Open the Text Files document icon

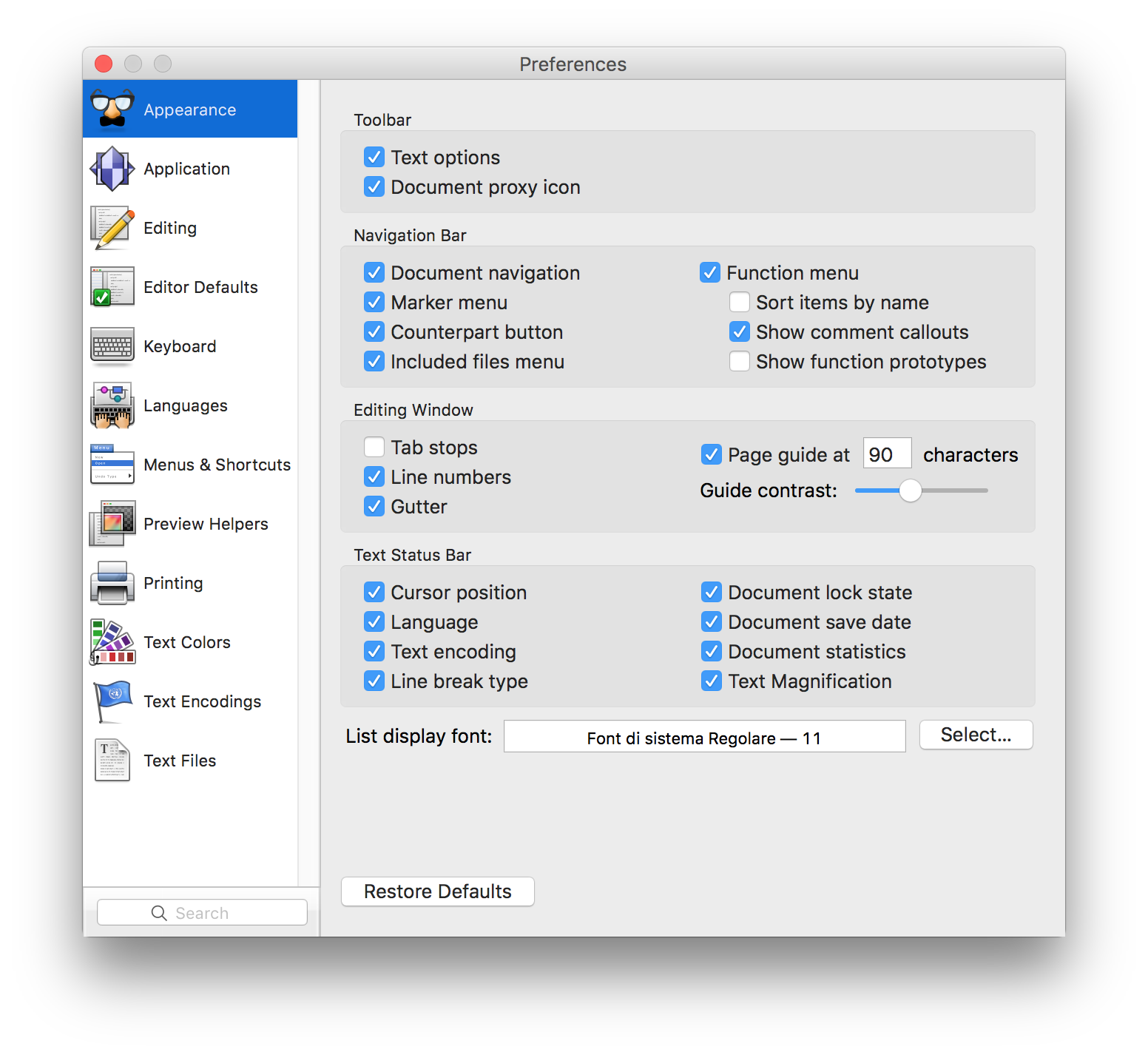click(112, 761)
